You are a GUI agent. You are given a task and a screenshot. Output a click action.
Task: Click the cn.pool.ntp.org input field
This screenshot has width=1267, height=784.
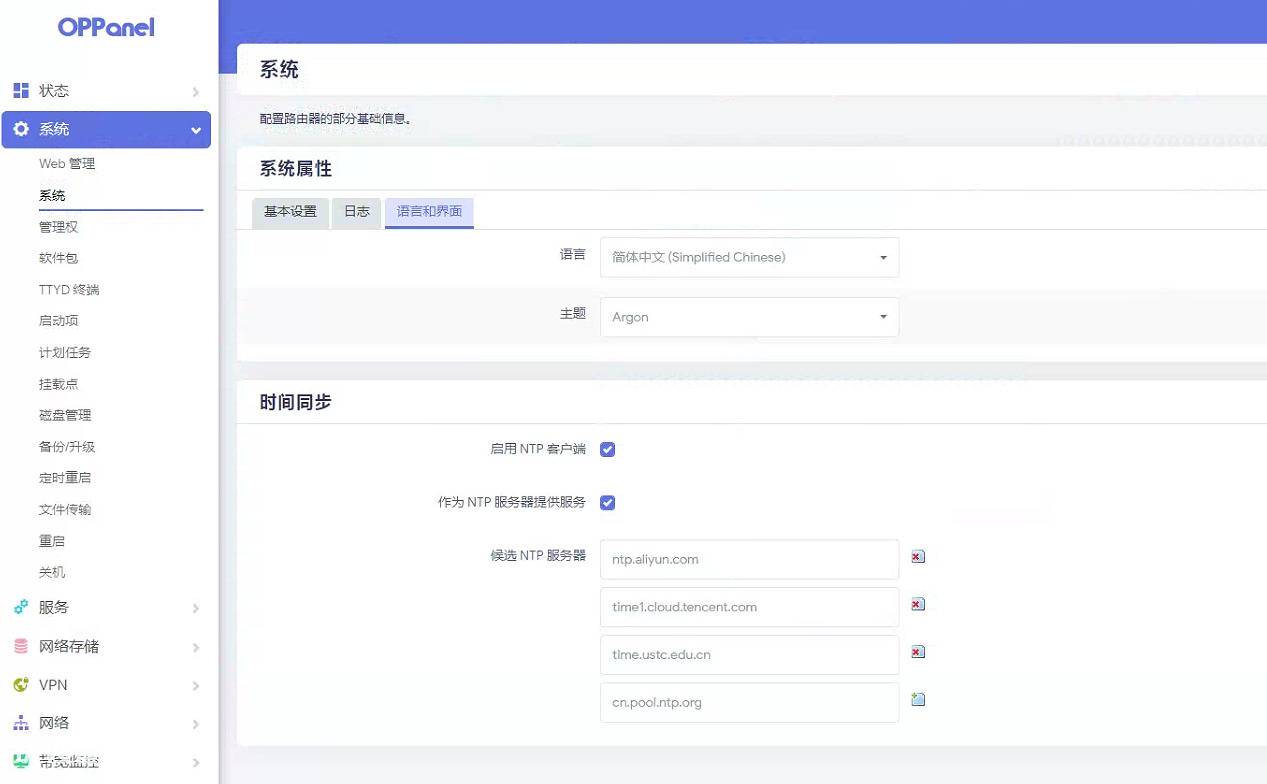click(749, 703)
